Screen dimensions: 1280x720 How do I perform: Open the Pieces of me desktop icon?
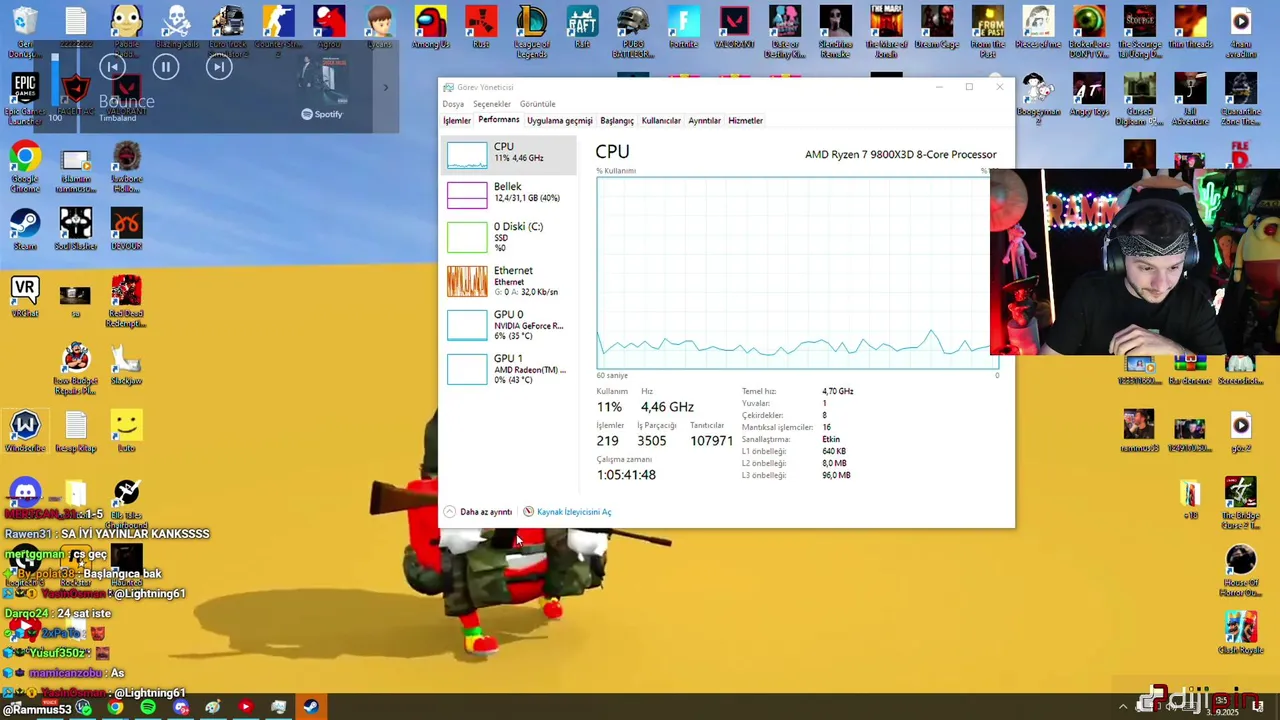[1038, 27]
